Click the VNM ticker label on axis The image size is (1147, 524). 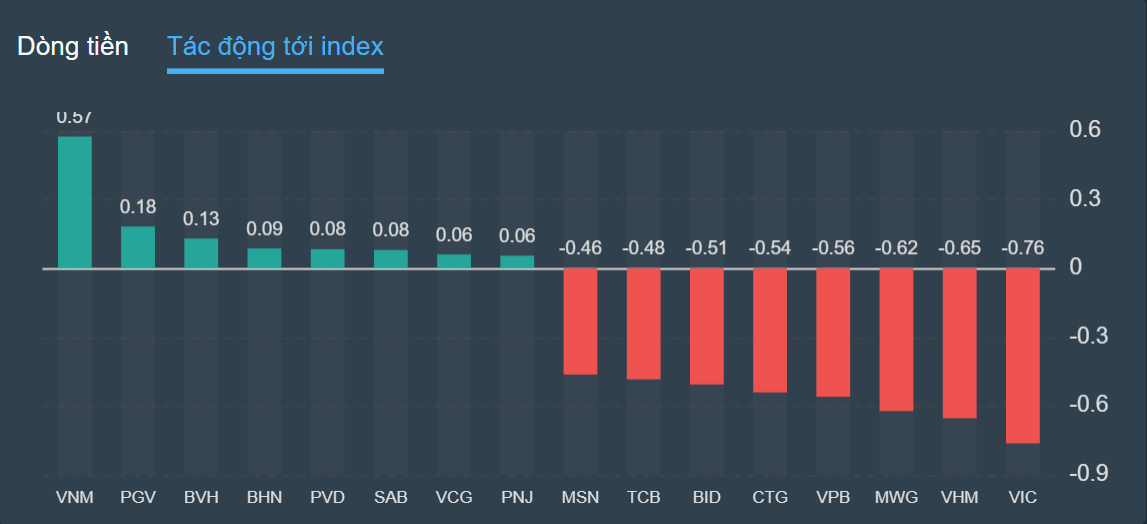(x=75, y=497)
